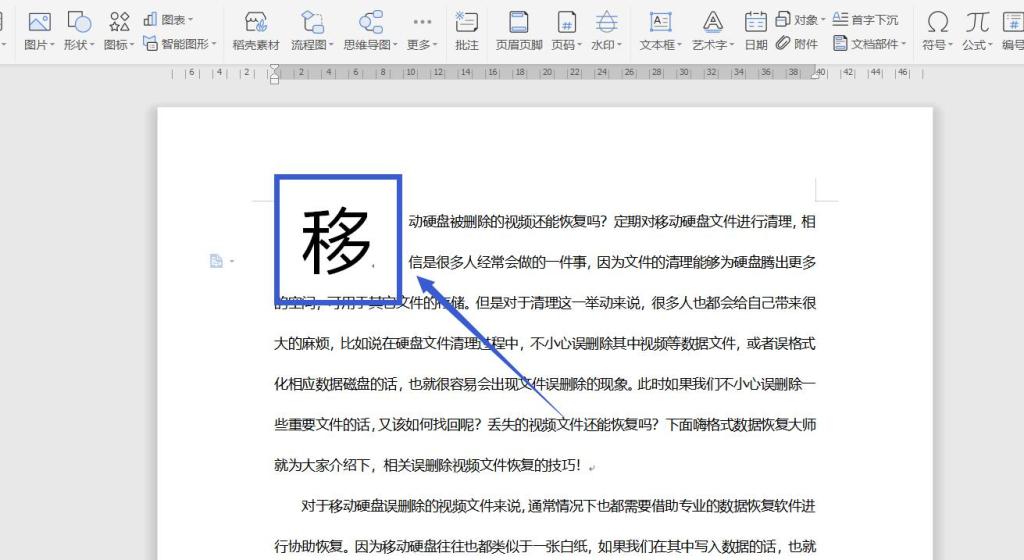Open the 公式 dropdown arrow
1024x560 pixels.
click(x=990, y=45)
